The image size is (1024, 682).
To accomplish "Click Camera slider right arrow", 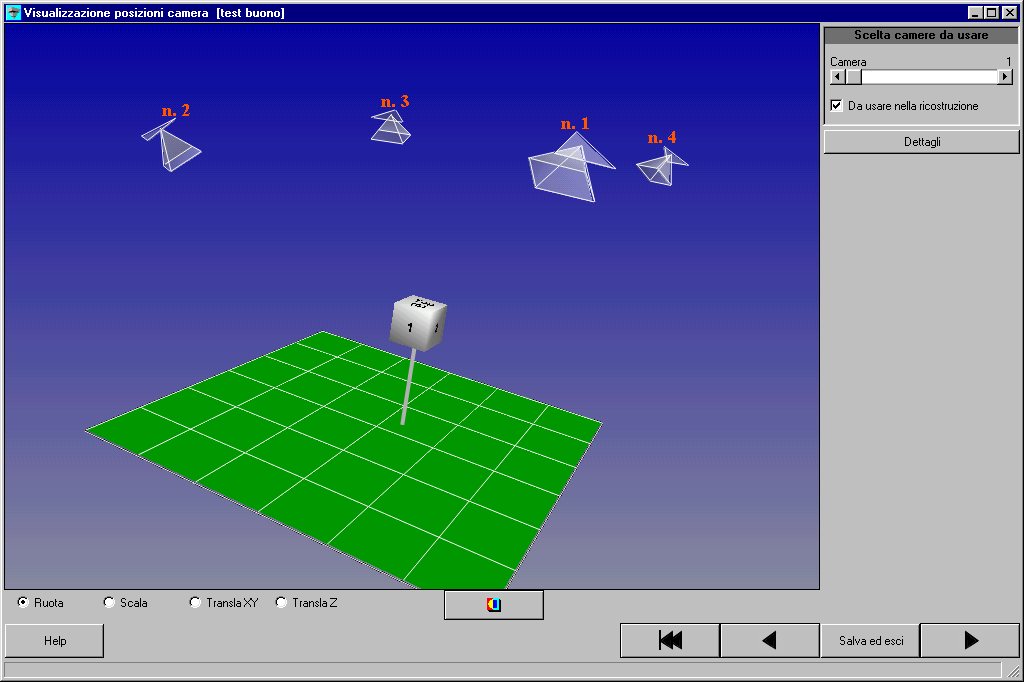I will pos(1005,77).
